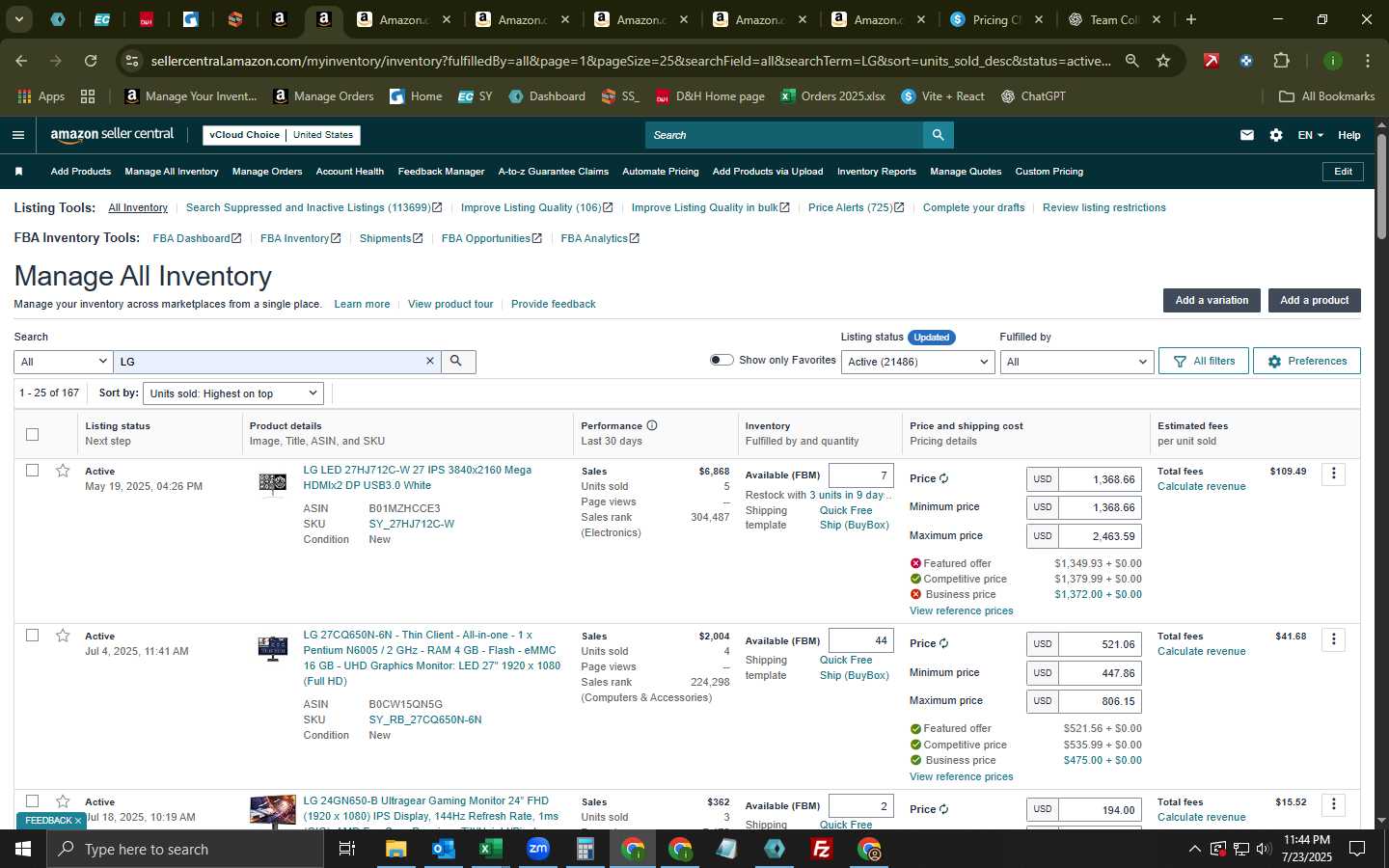Open the FileZilla icon in the taskbar
This screenshot has height=868, width=1389.
click(x=822, y=849)
